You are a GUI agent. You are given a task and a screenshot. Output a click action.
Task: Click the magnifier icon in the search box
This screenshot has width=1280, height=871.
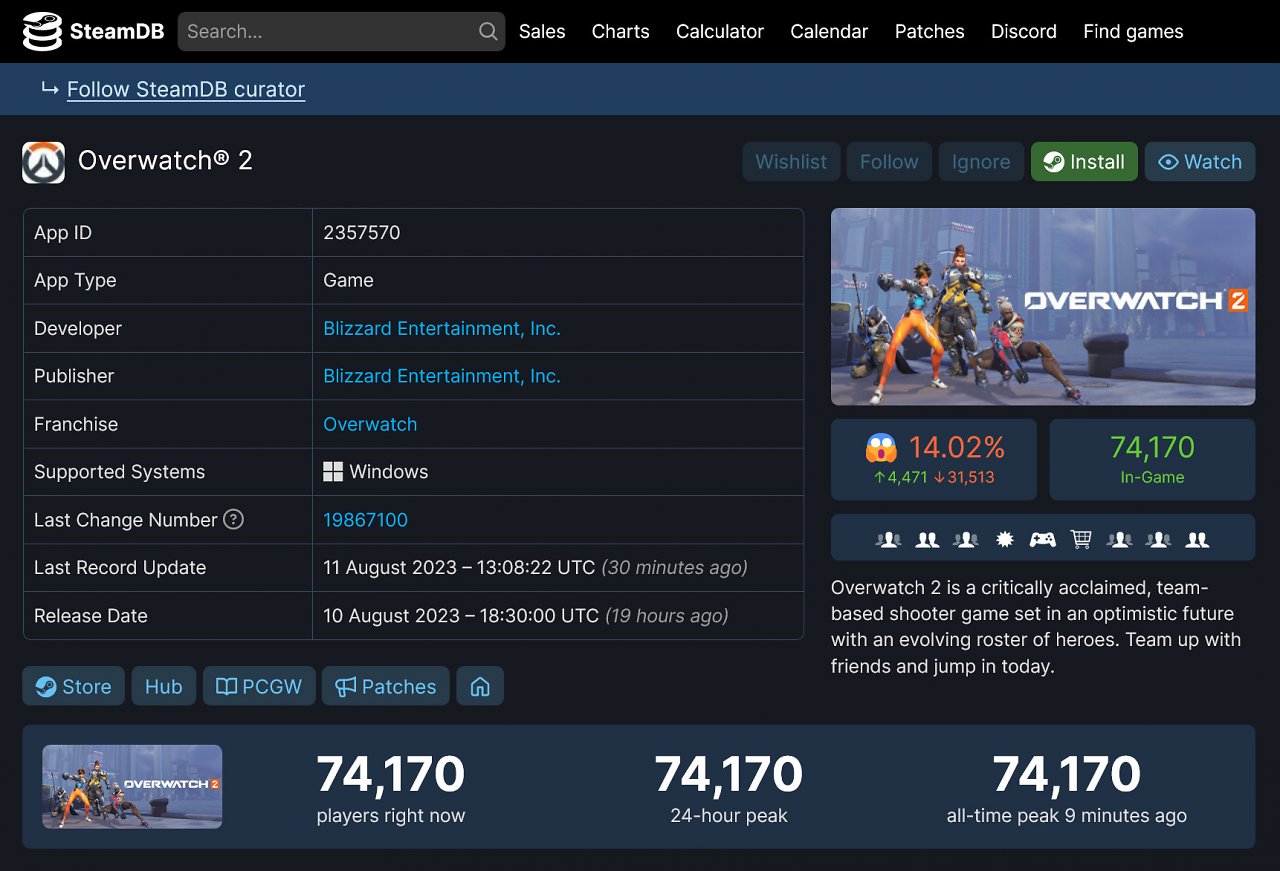(x=488, y=31)
